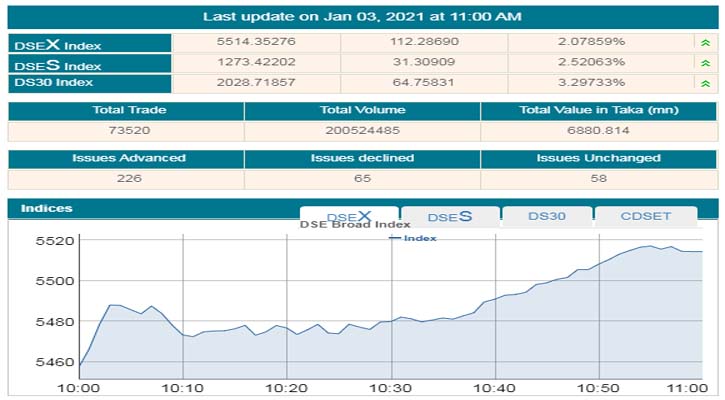The width and height of the screenshot is (725, 400).
Task: Show the CDSET chart tab
Action: [x=645, y=217]
